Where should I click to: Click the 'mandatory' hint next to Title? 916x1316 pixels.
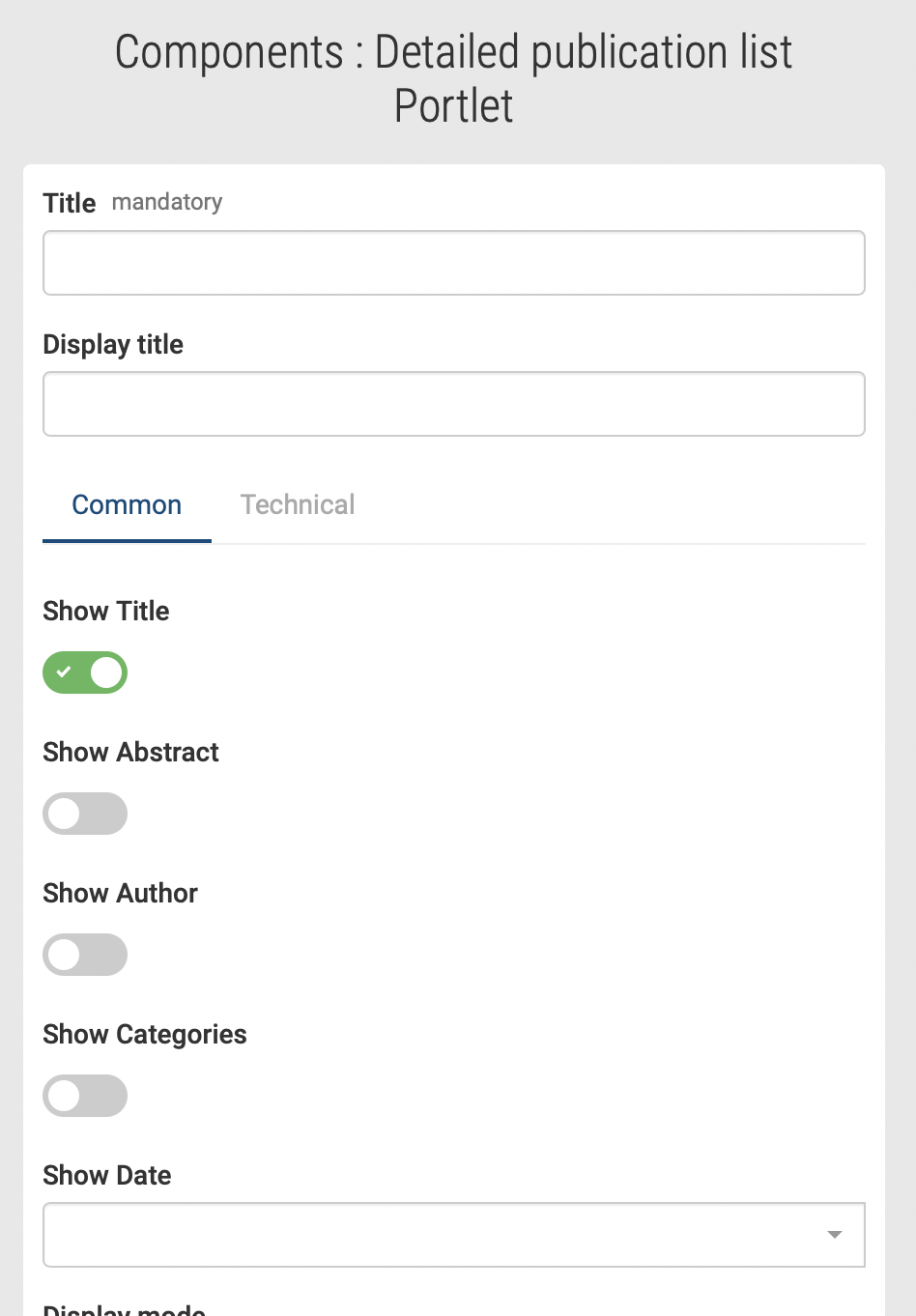(167, 202)
